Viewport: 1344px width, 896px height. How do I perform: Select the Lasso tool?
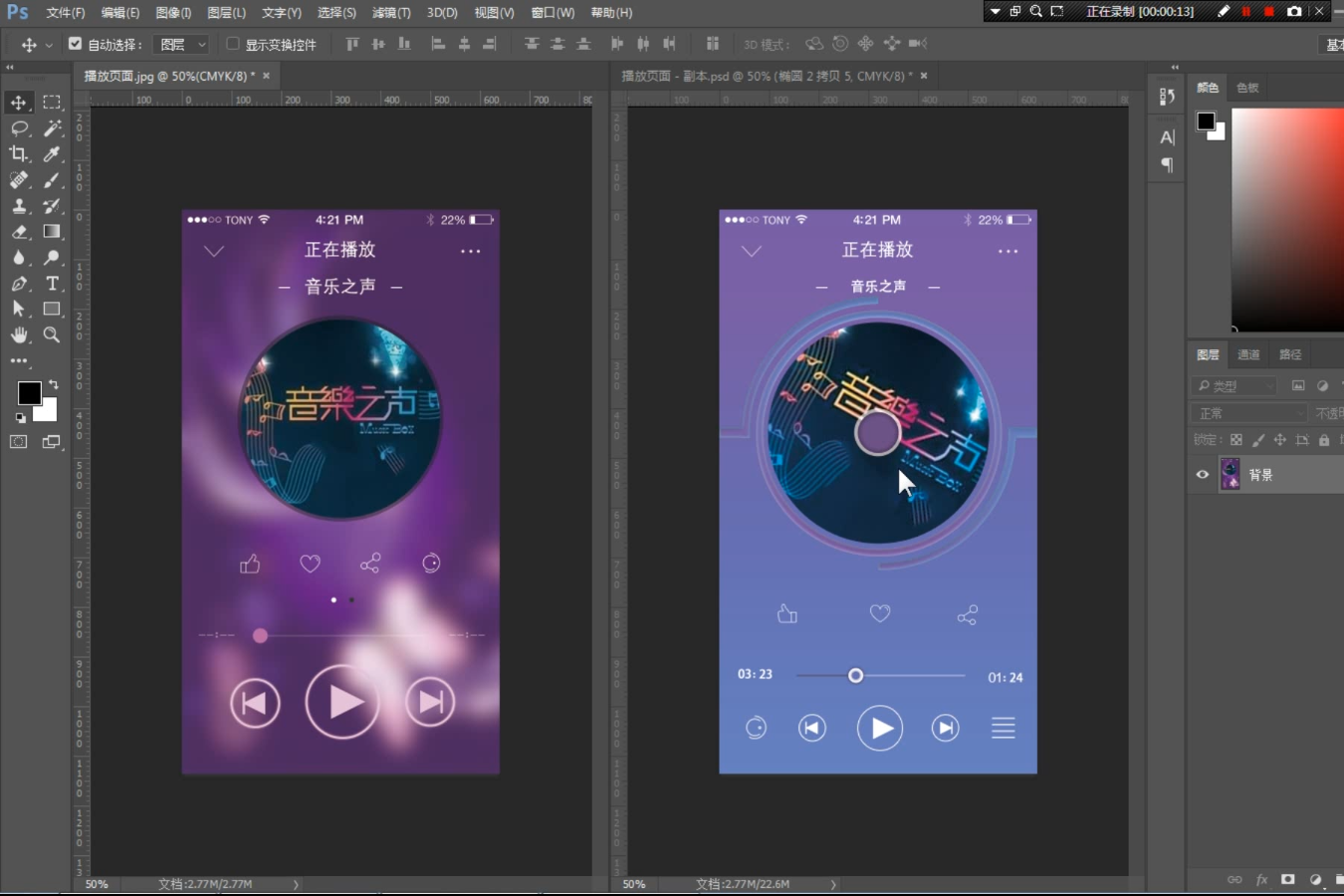pyautogui.click(x=19, y=128)
